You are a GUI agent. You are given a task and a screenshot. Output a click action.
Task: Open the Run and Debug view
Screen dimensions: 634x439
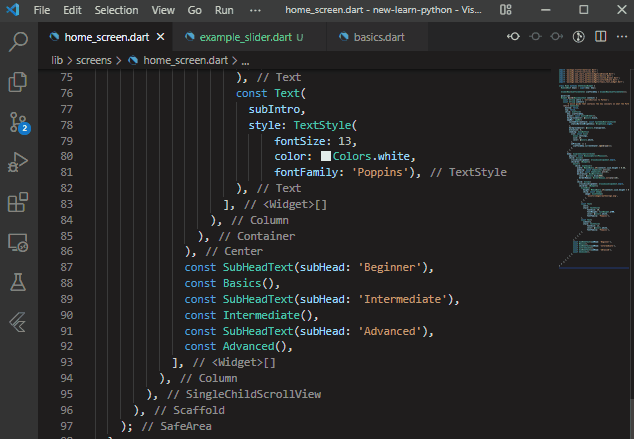point(18,162)
